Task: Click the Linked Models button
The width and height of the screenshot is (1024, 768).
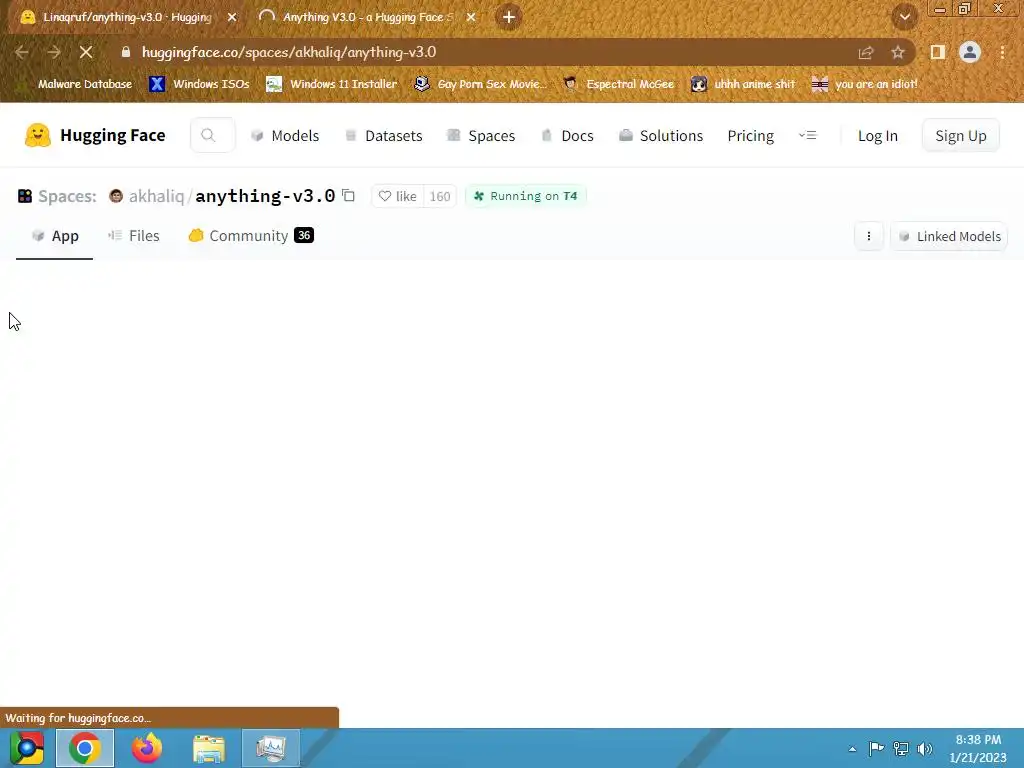Action: coord(949,236)
